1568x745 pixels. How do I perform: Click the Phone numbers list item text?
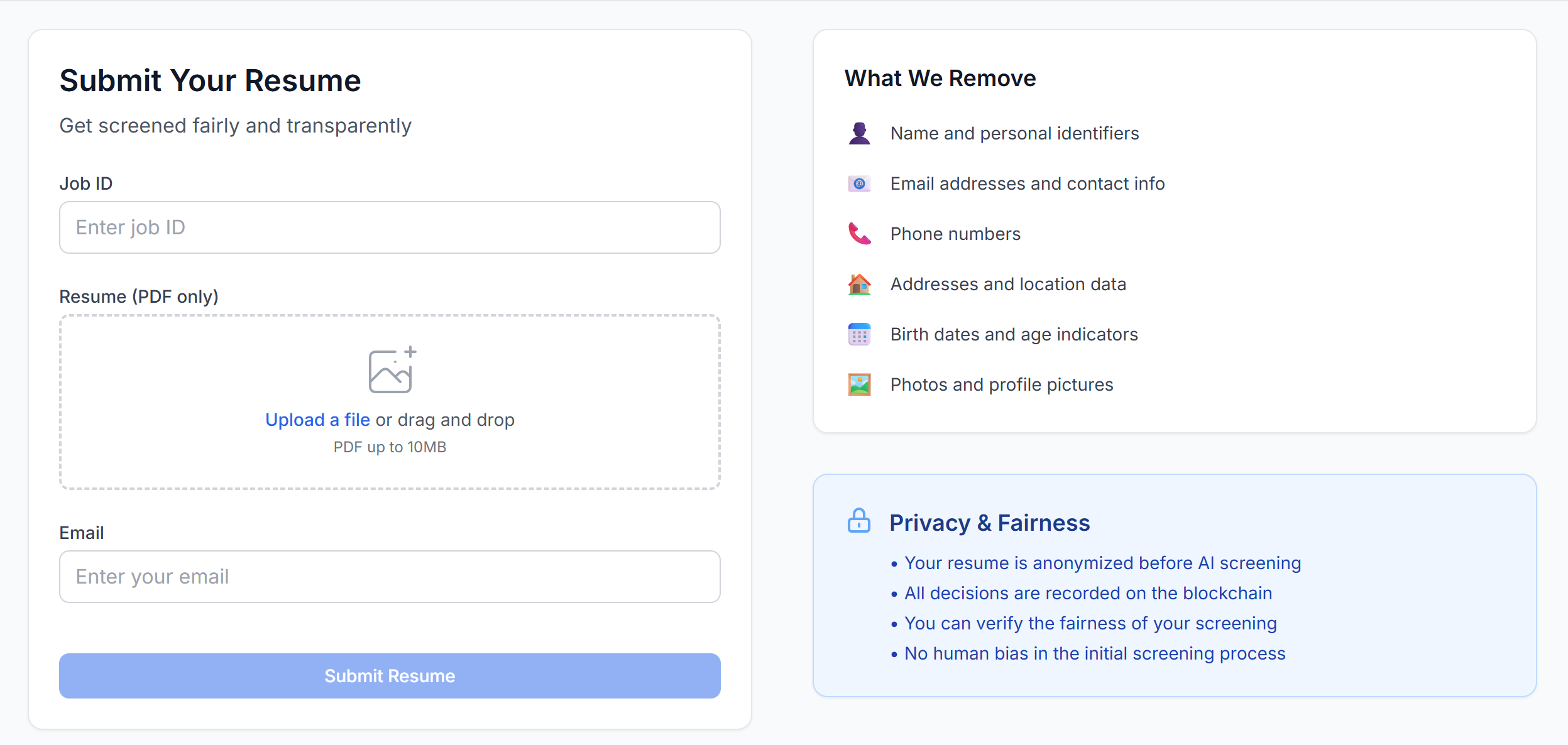[x=955, y=234]
